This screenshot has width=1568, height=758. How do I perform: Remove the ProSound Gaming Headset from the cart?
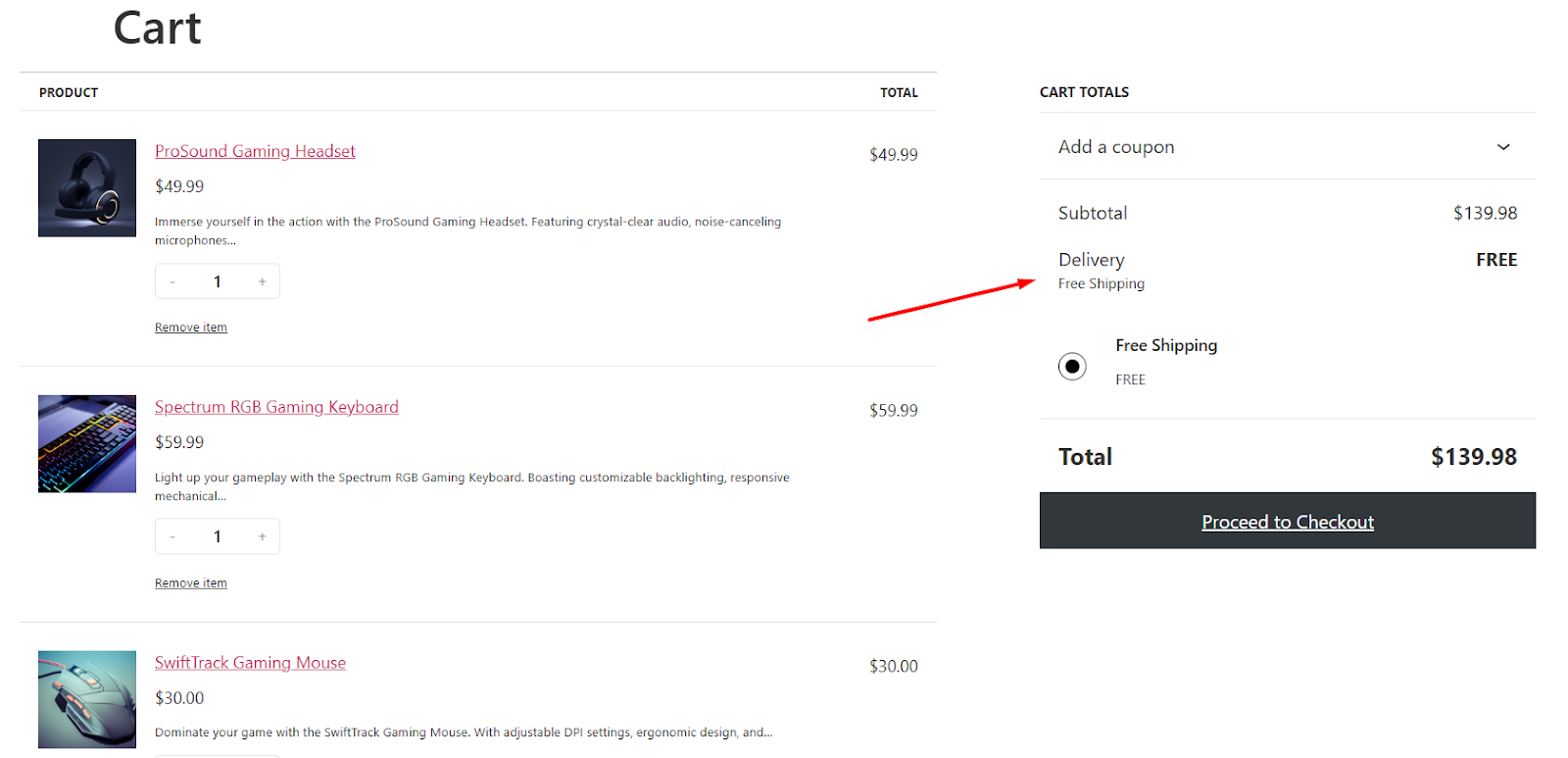191,328
